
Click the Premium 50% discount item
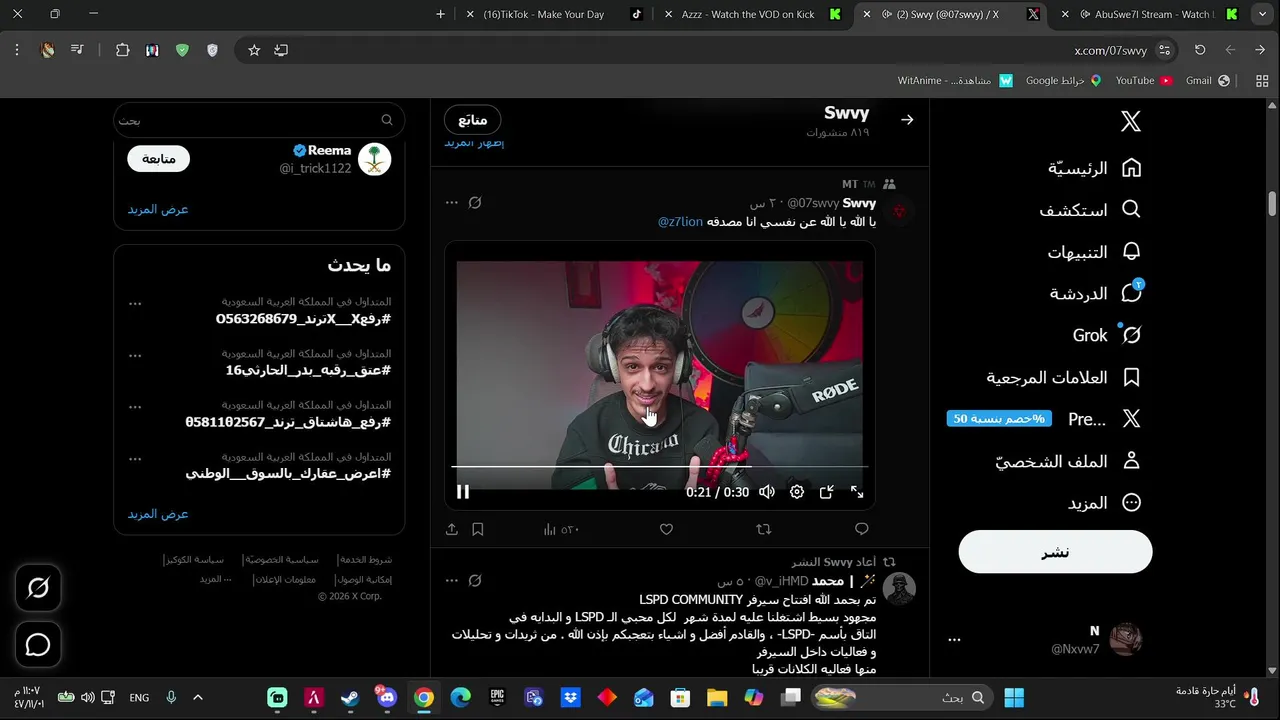(1045, 419)
